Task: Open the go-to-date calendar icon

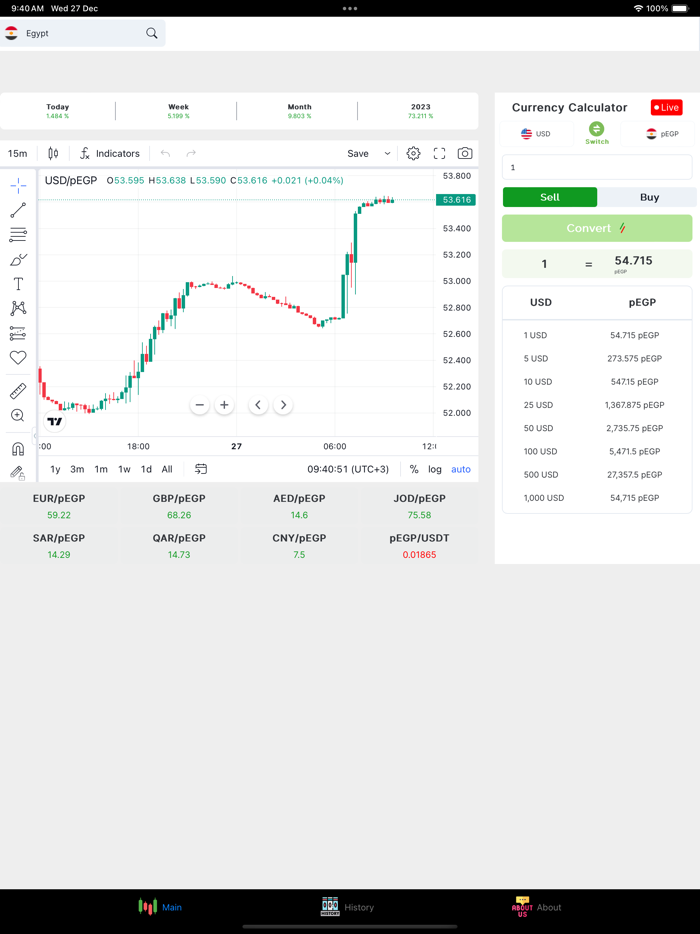Action: [201, 469]
